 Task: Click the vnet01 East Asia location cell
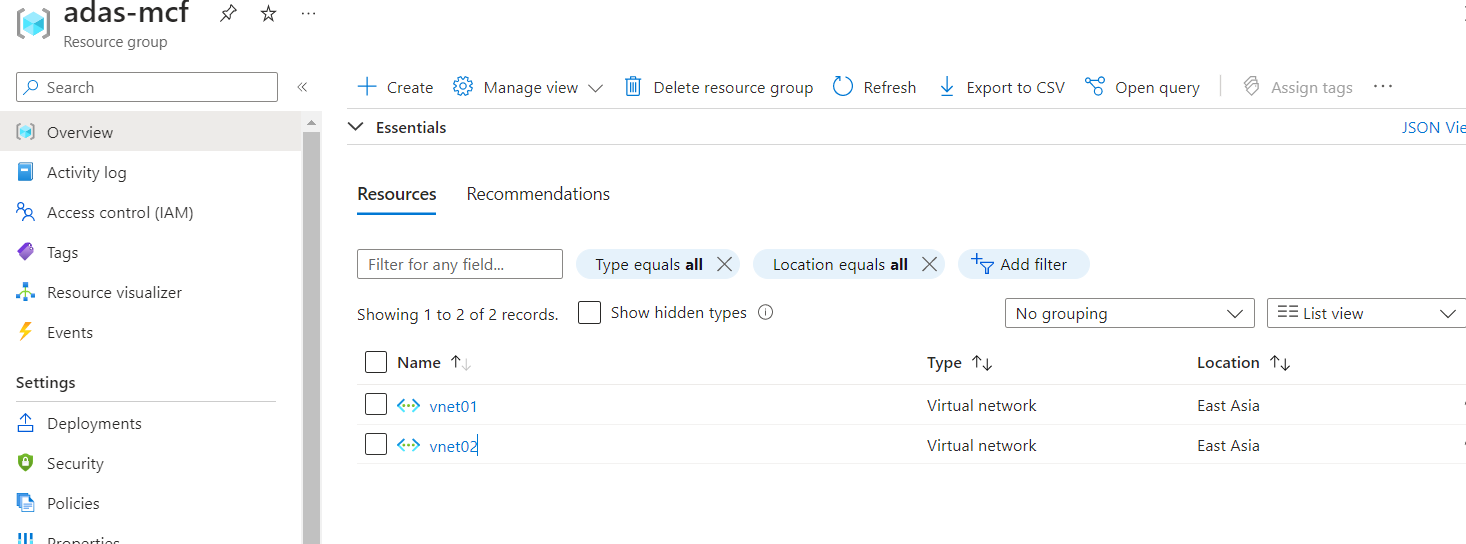[x=1228, y=405]
